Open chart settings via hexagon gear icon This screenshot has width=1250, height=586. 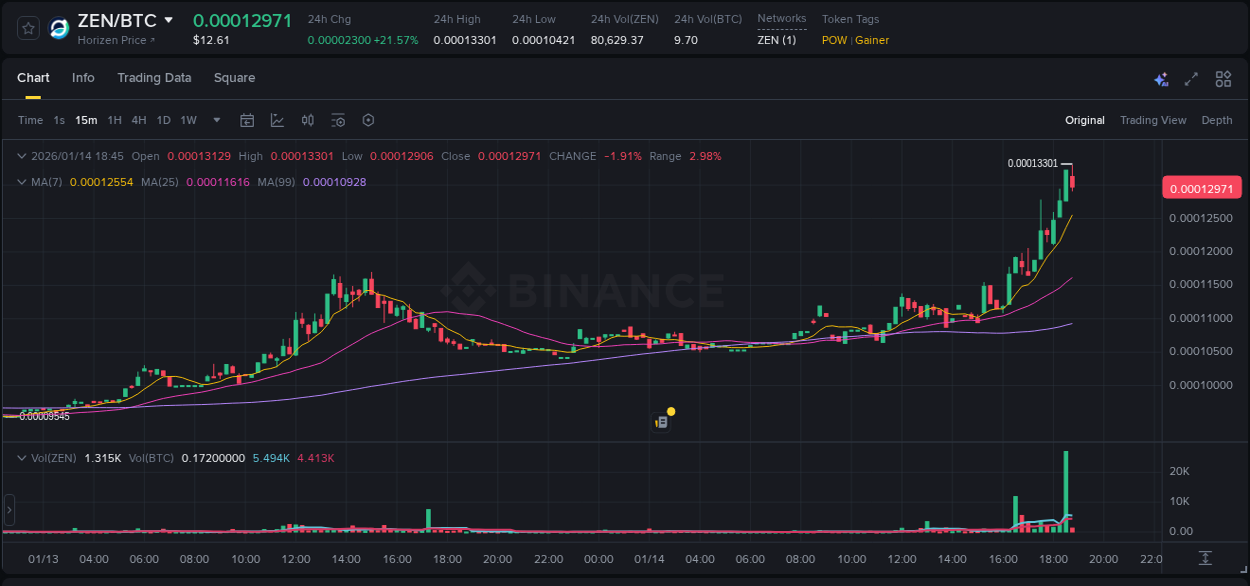pos(368,120)
